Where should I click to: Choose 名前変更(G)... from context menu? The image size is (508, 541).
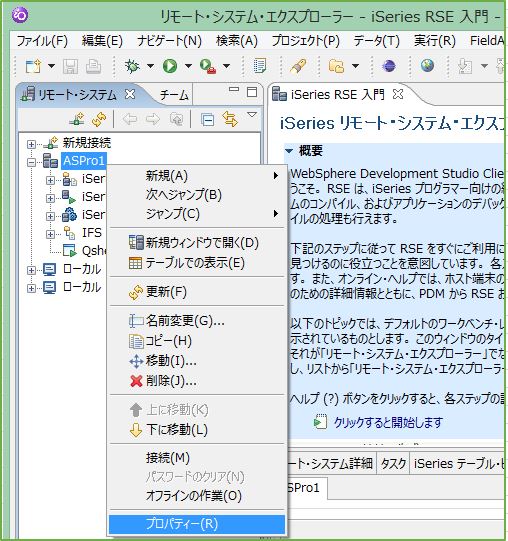pyautogui.click(x=197, y=321)
